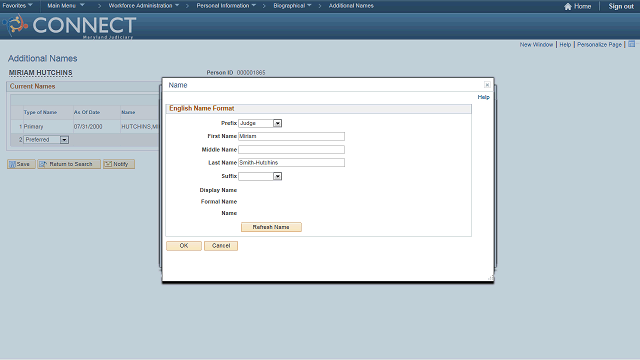Viewport: 640px width, 360px height.
Task: Click the English Name Format section header
Action: [202, 108]
